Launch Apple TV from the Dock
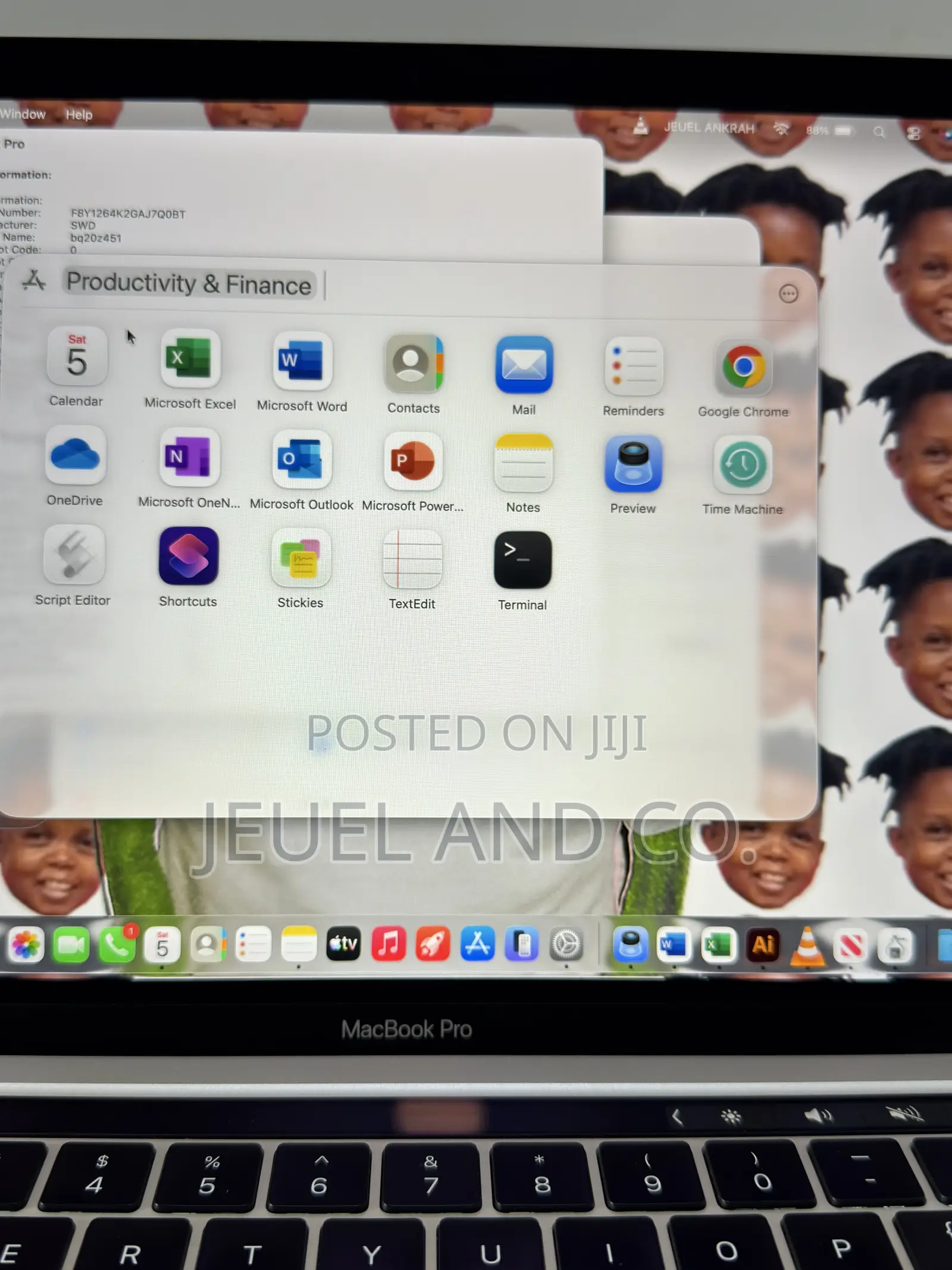 click(x=344, y=944)
